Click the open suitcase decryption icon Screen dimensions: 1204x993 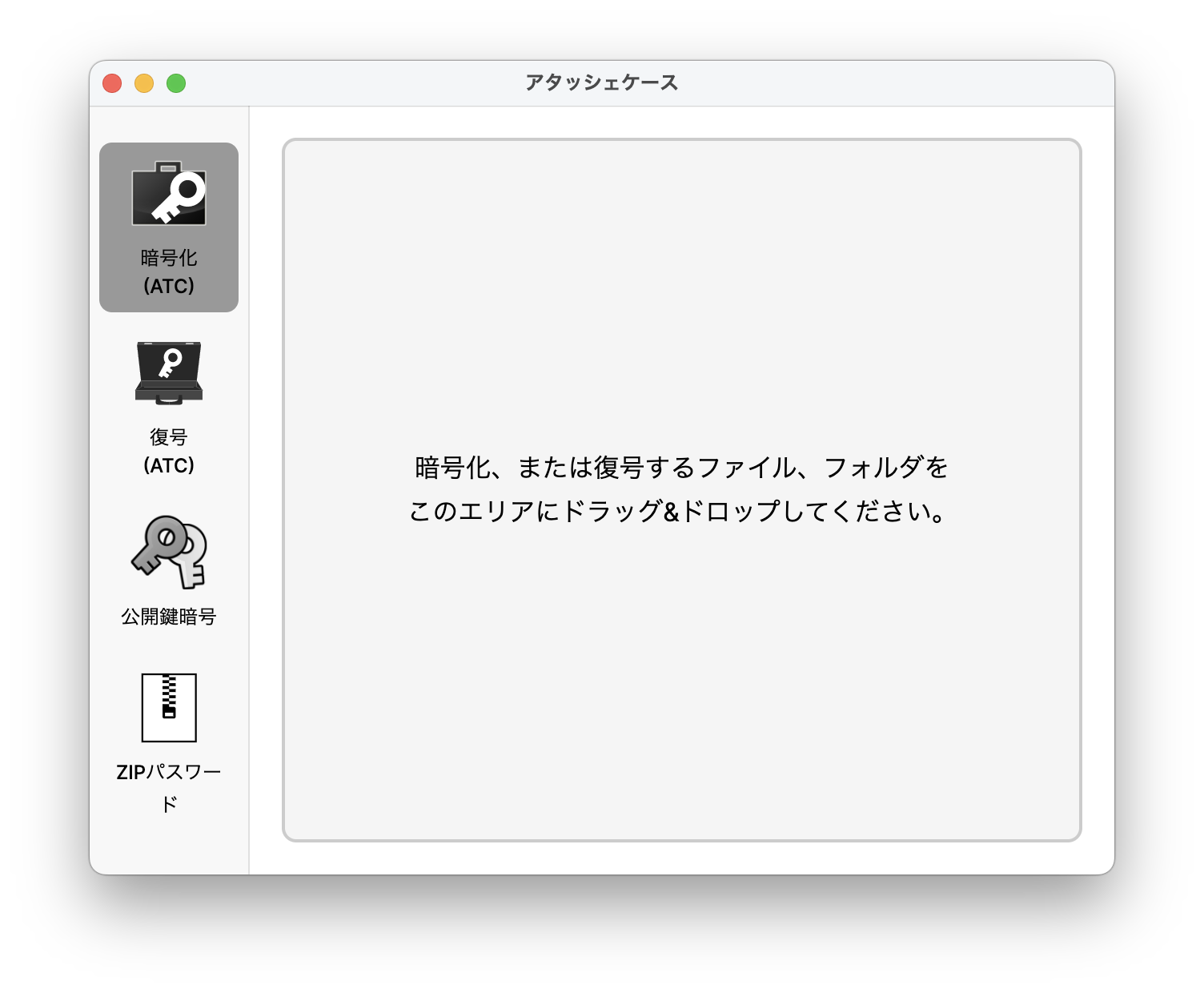tap(168, 372)
